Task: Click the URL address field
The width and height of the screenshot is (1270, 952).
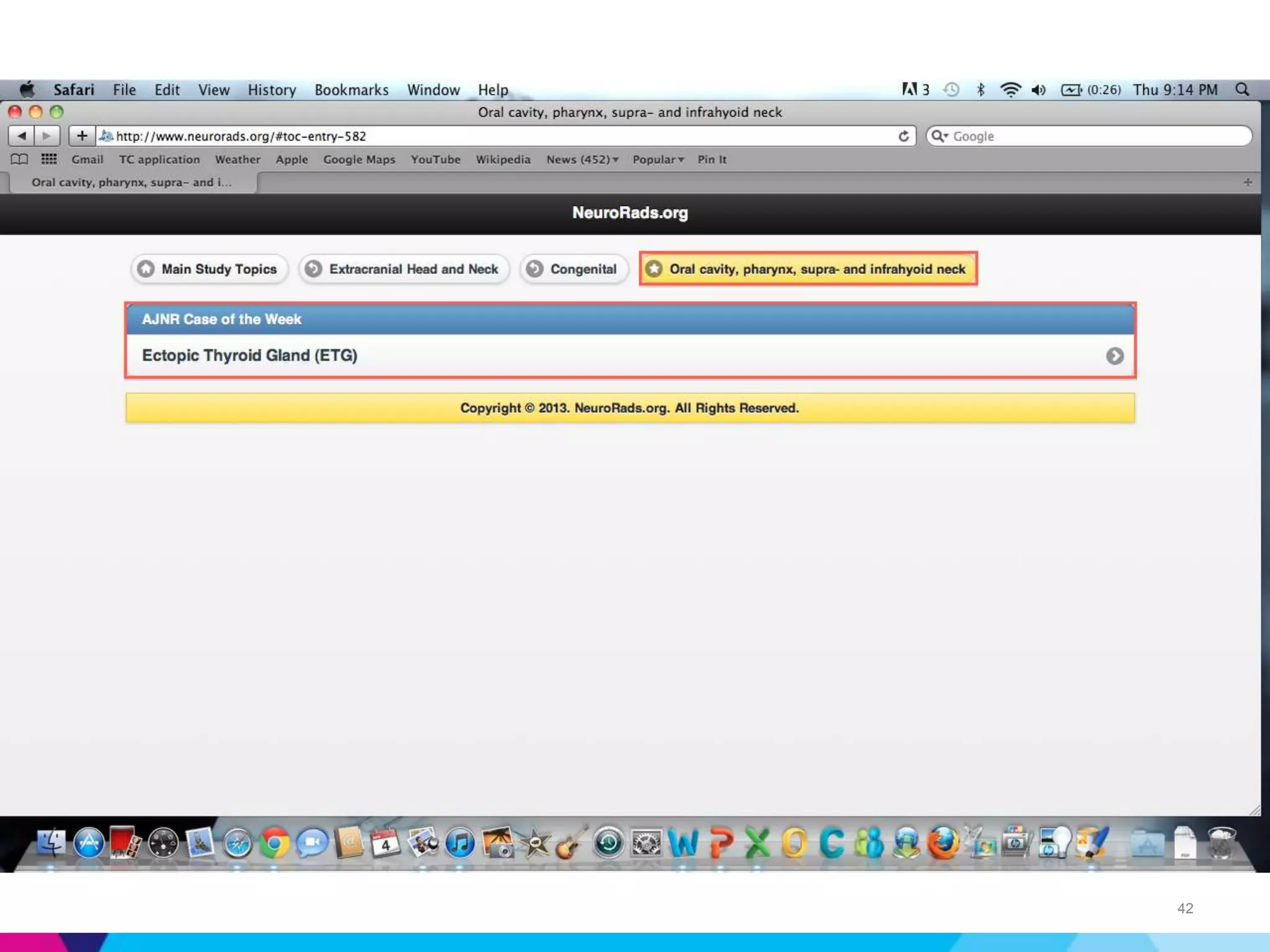Action: (x=496, y=136)
